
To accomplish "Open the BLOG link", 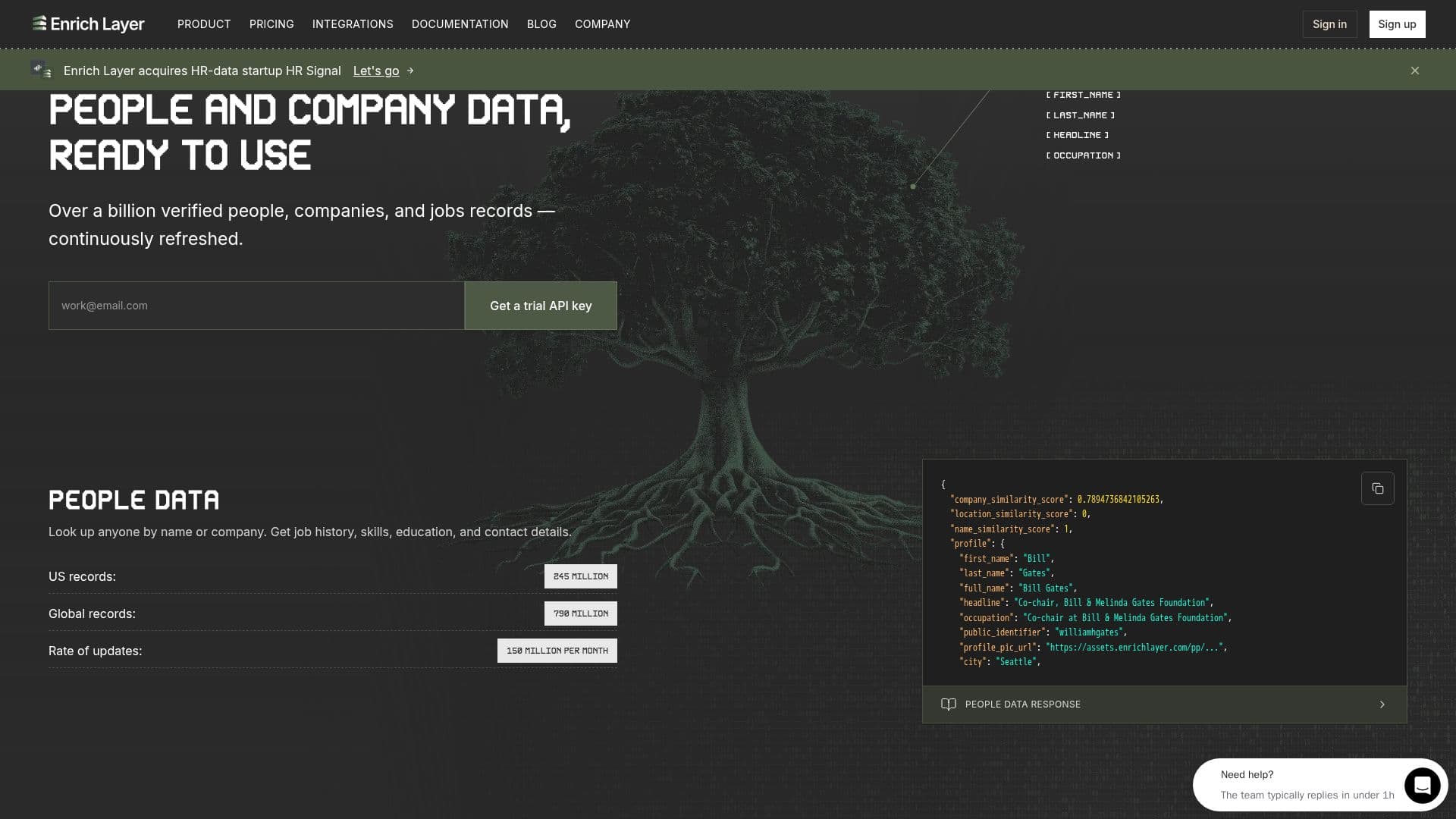I will [x=541, y=24].
